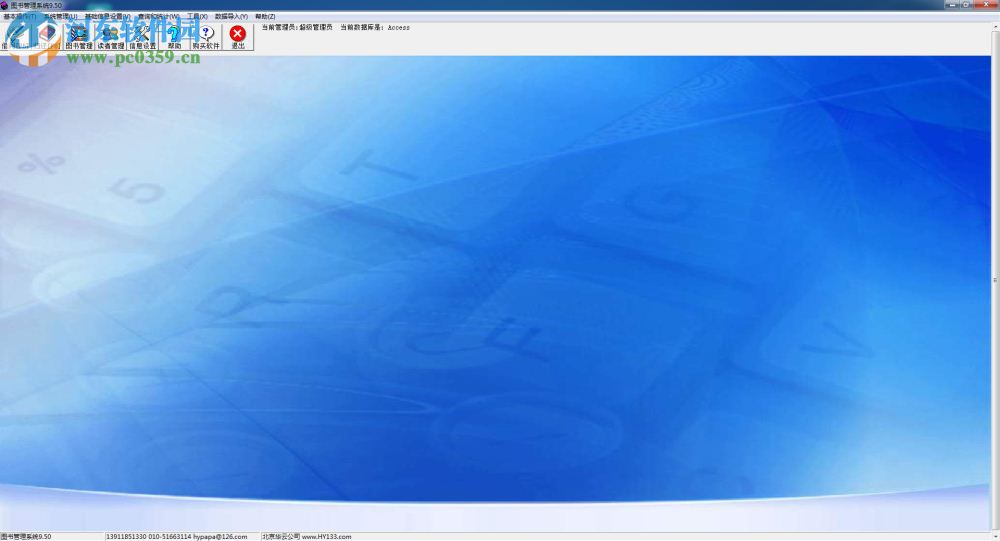Click the 当前数据库是: Access label
Viewport: 1000px width, 541px height.
coord(375,27)
